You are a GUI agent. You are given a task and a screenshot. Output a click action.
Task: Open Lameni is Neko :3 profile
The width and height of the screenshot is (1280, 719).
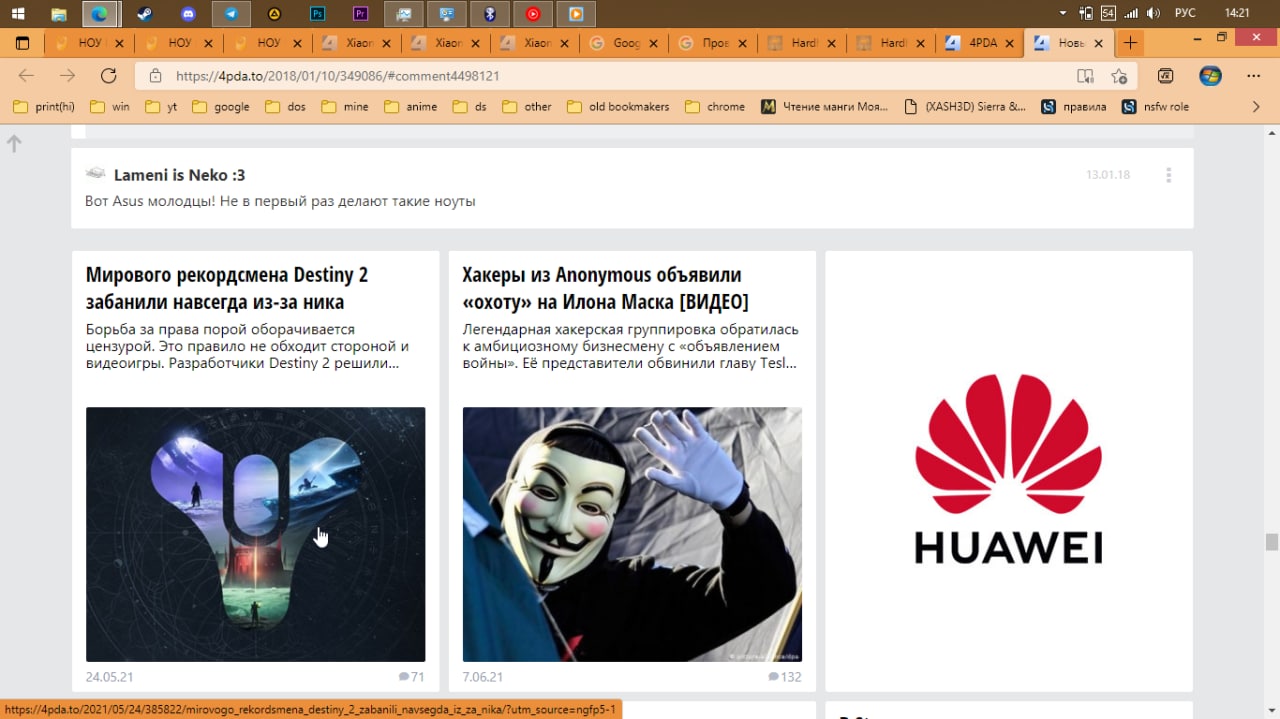[x=179, y=175]
